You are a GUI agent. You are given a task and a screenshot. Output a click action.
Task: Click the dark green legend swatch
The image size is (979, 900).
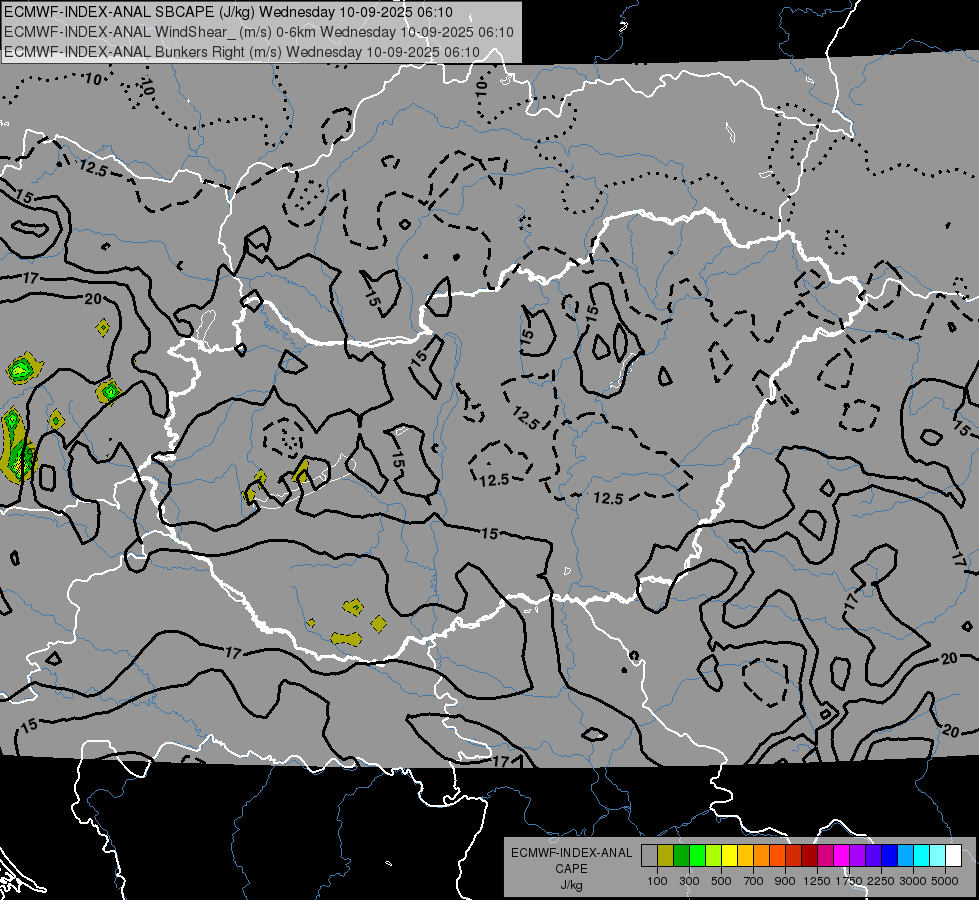[x=681, y=856]
